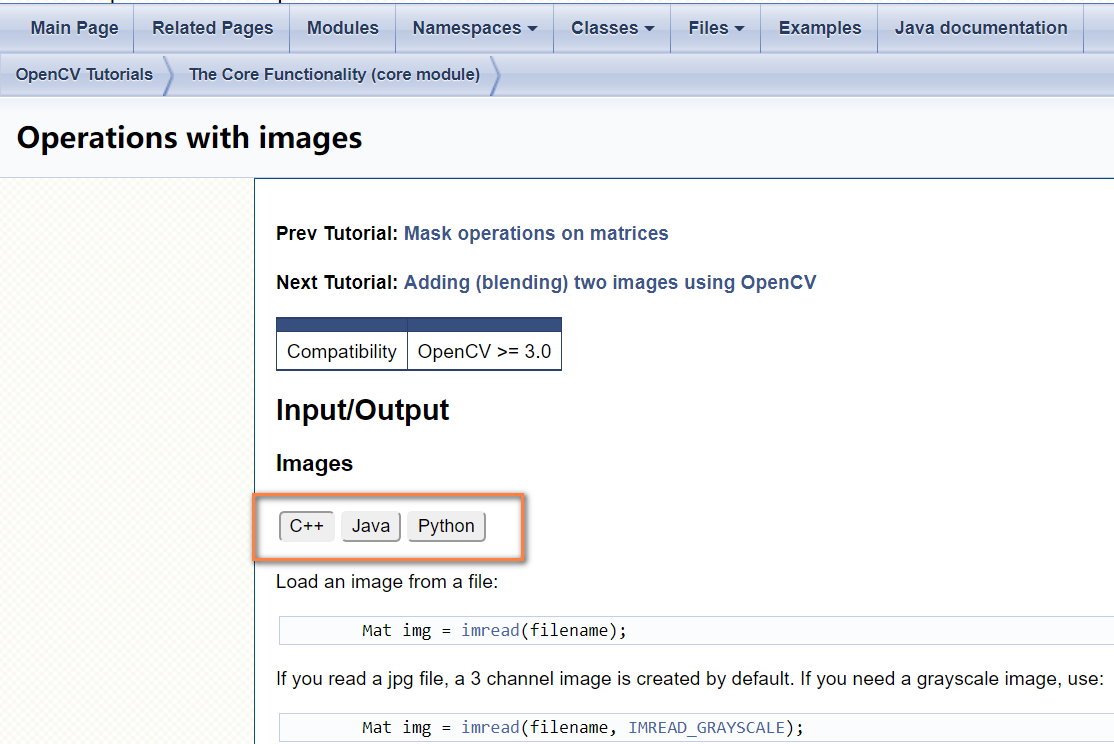Expand the Files dropdown menu
This screenshot has width=1114, height=744.
click(x=715, y=28)
